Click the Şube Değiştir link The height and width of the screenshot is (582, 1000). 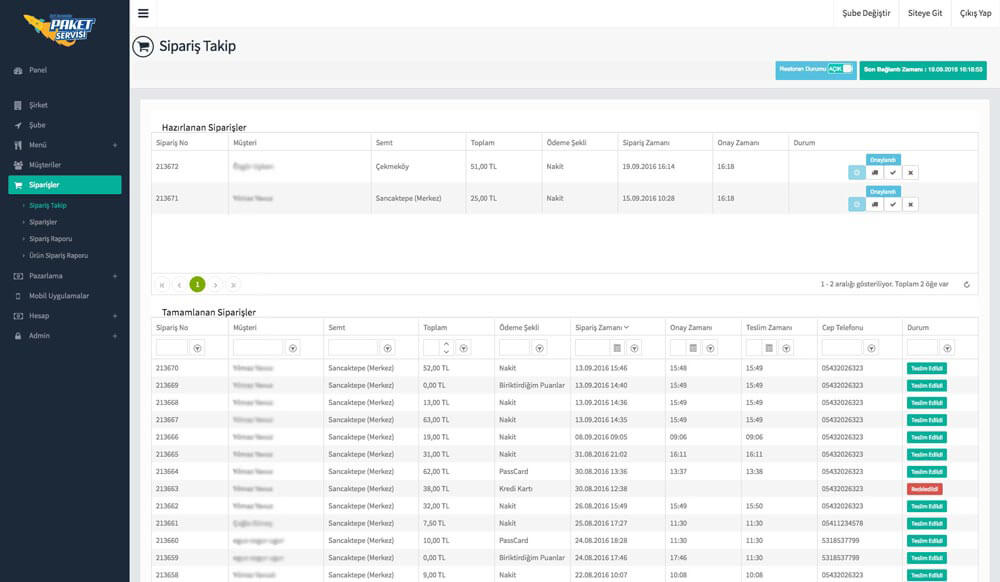(864, 13)
